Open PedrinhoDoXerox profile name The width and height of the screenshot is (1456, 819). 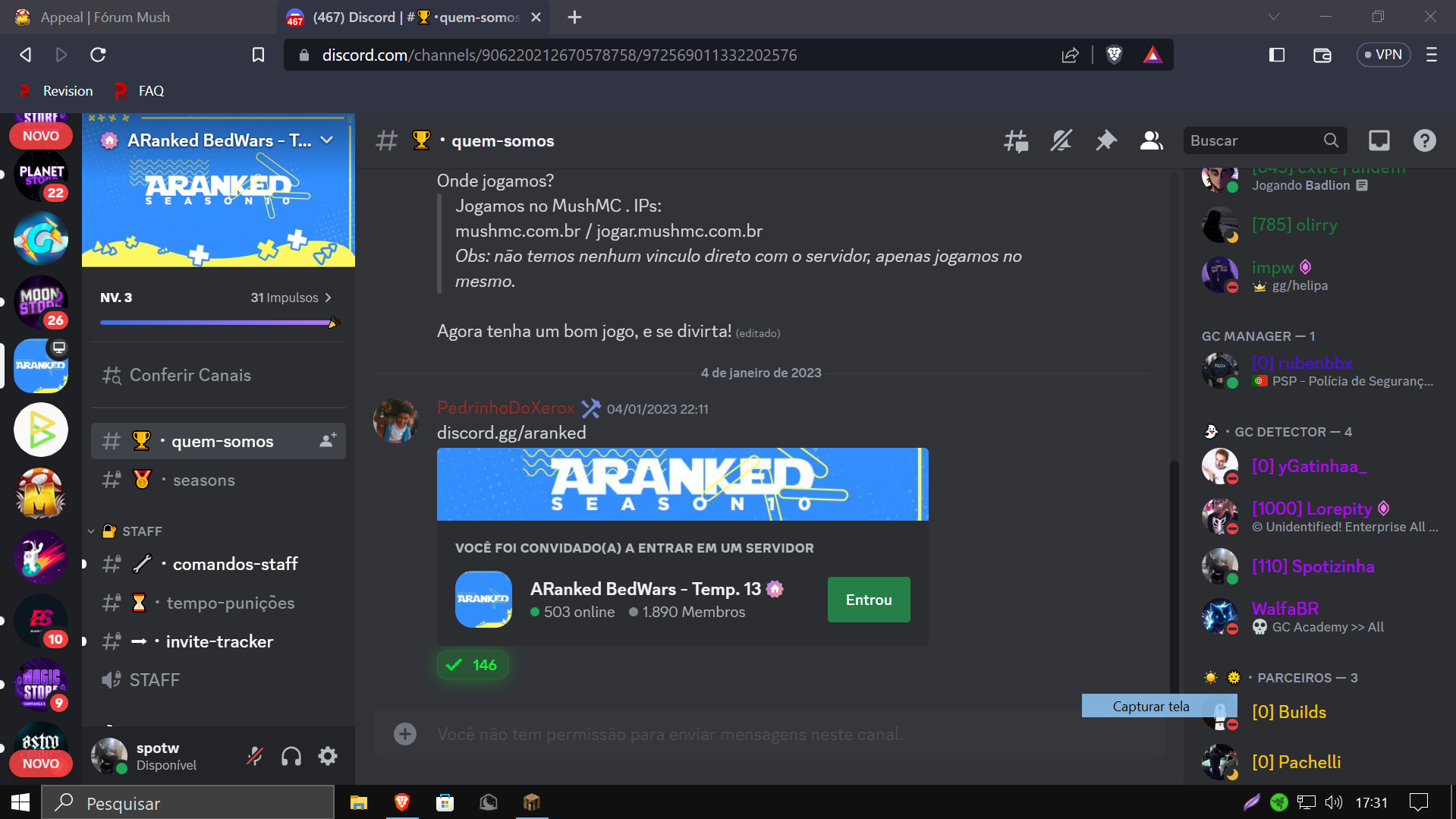pos(505,408)
